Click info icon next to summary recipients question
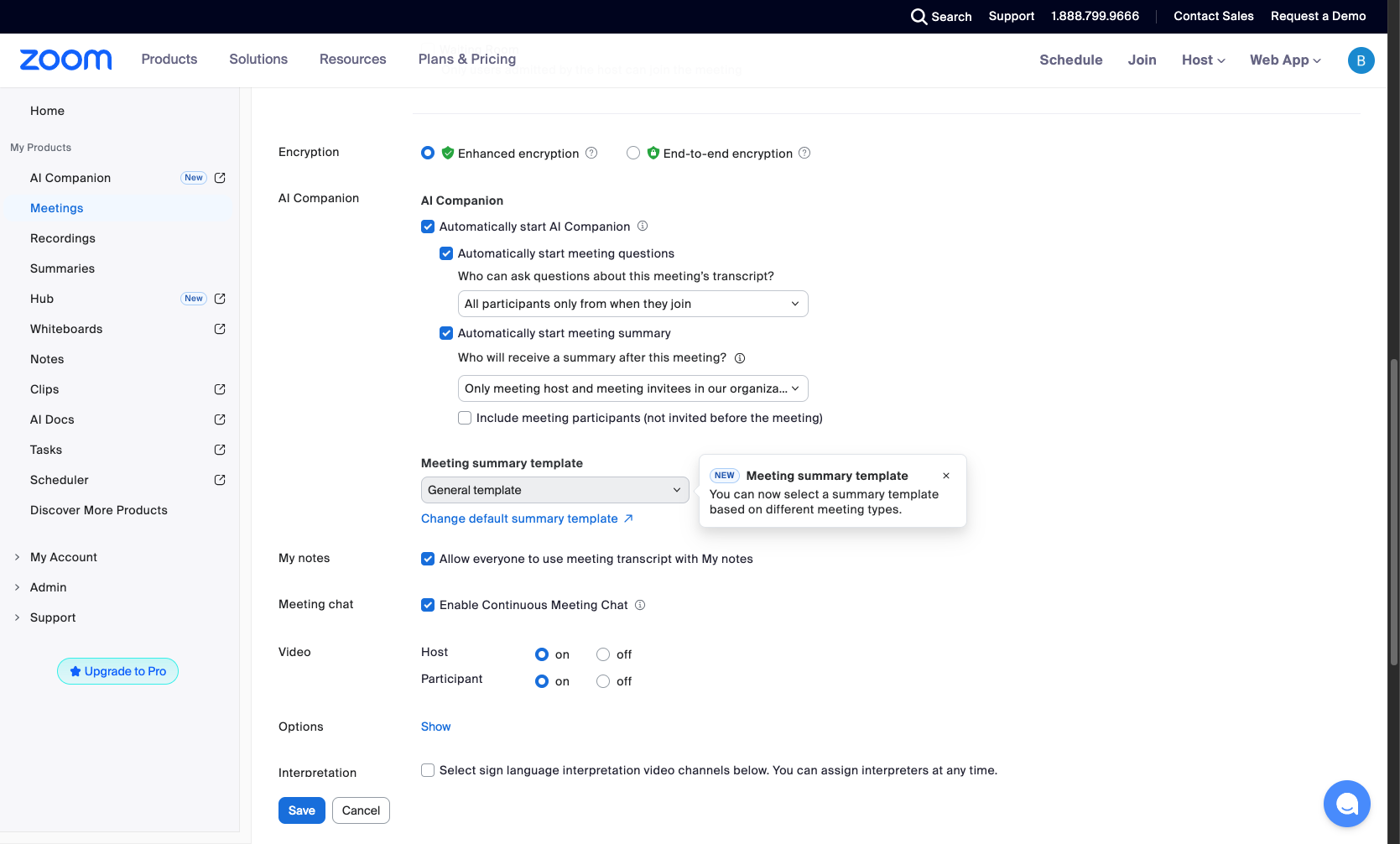This screenshot has width=1400, height=844. click(x=740, y=358)
